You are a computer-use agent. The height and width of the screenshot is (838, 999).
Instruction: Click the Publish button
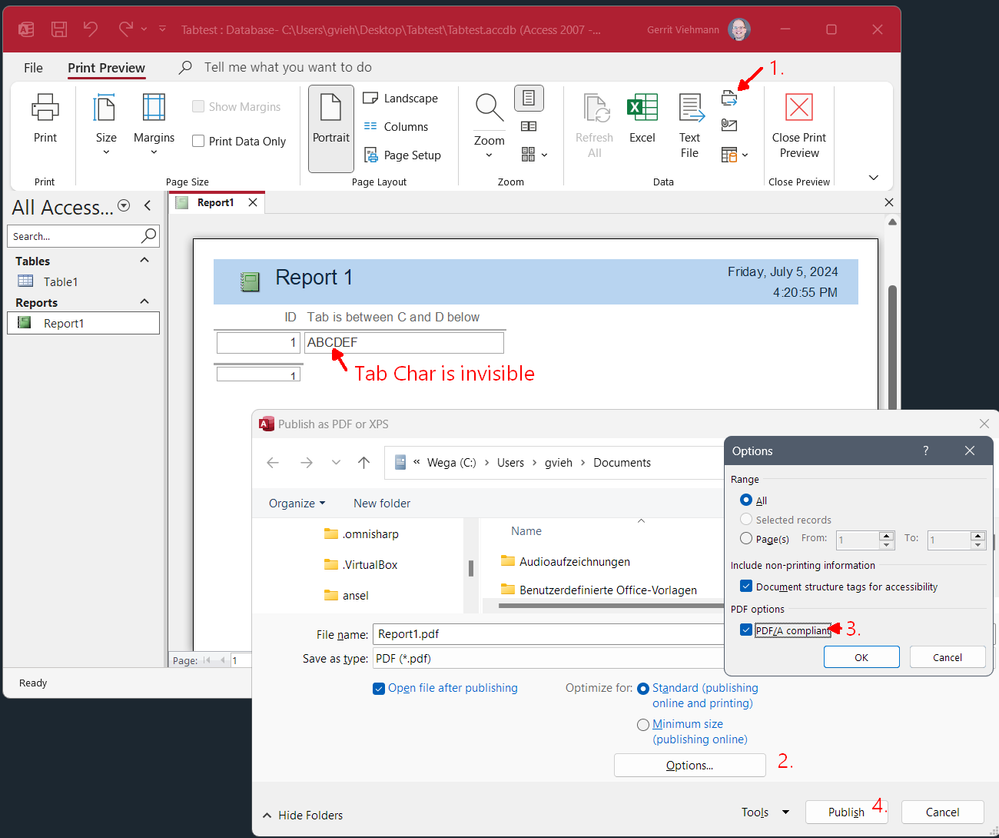(x=846, y=812)
